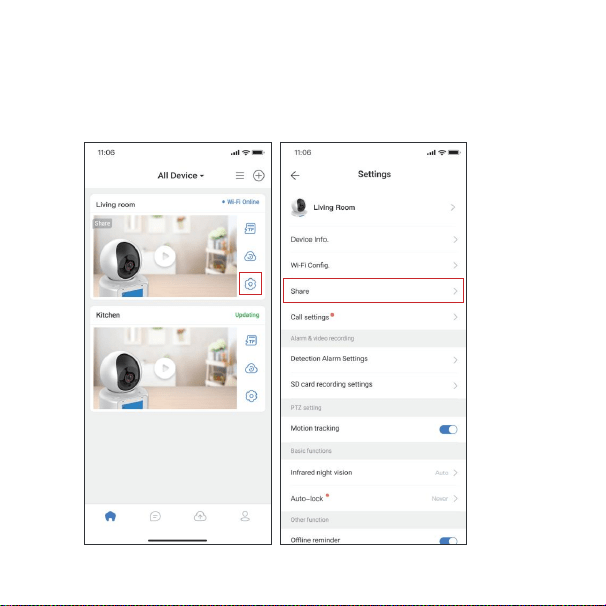Select the Home tab icon
Image resolution: width=606 pixels, height=606 pixels.
111,516
